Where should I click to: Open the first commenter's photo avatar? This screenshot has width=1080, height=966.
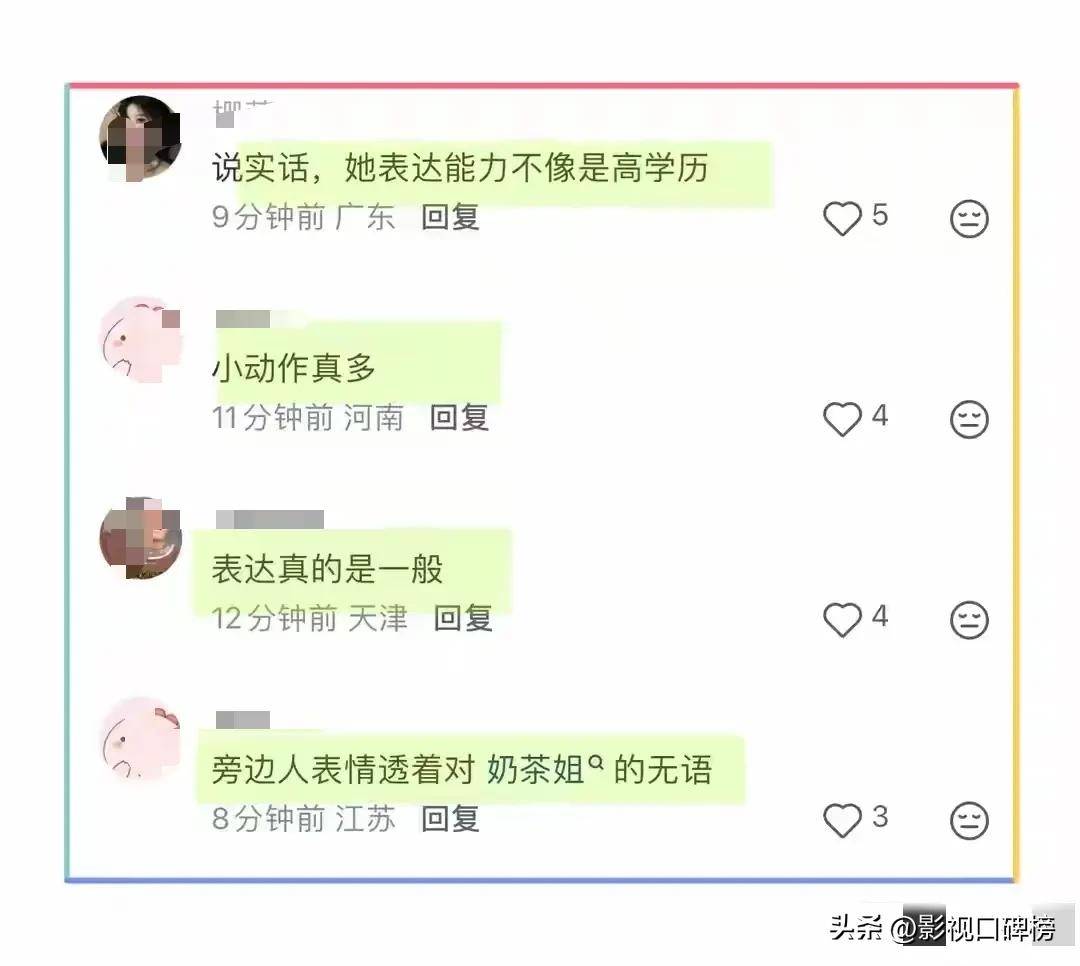click(x=141, y=138)
